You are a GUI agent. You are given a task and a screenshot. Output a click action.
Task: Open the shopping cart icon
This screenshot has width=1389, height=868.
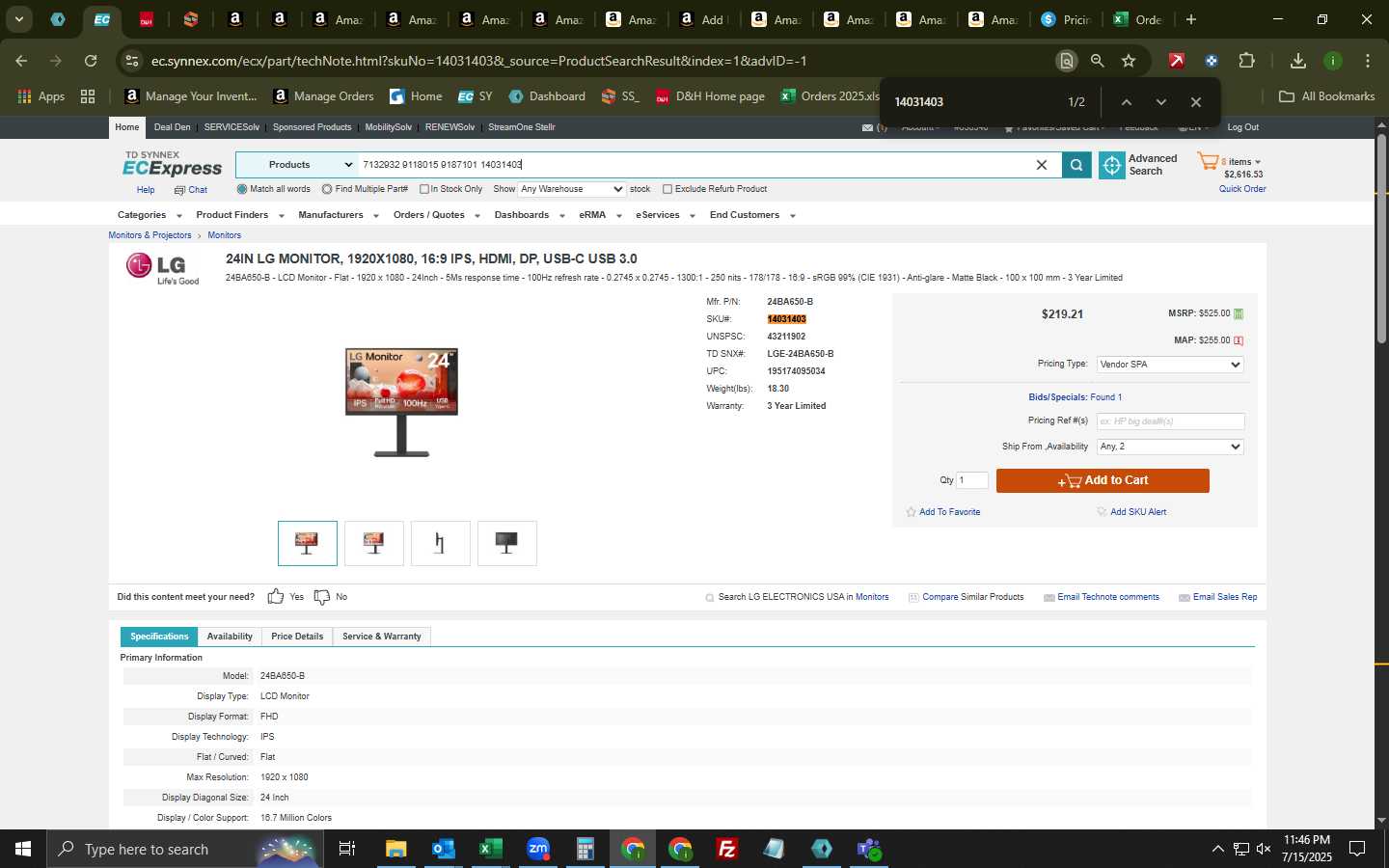coord(1208,161)
